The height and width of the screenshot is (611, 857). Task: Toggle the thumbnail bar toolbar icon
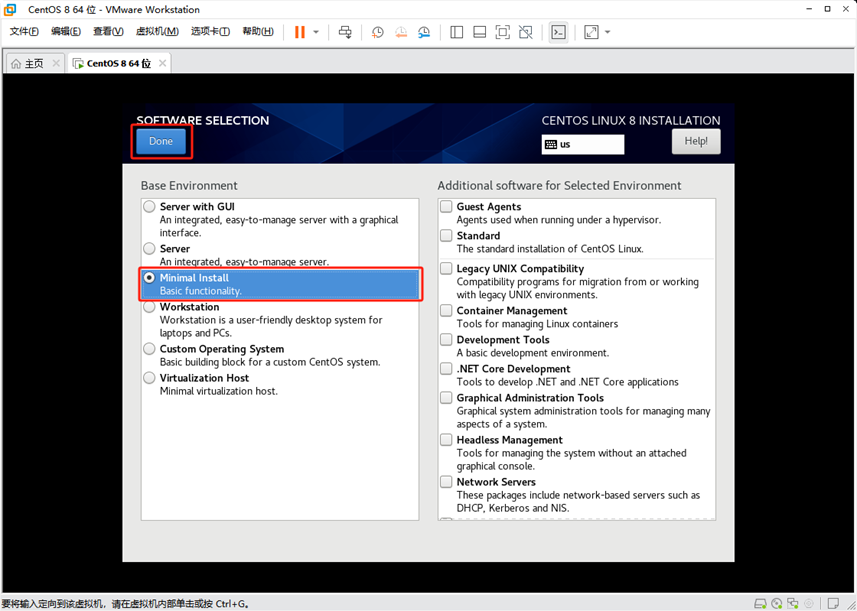click(479, 32)
